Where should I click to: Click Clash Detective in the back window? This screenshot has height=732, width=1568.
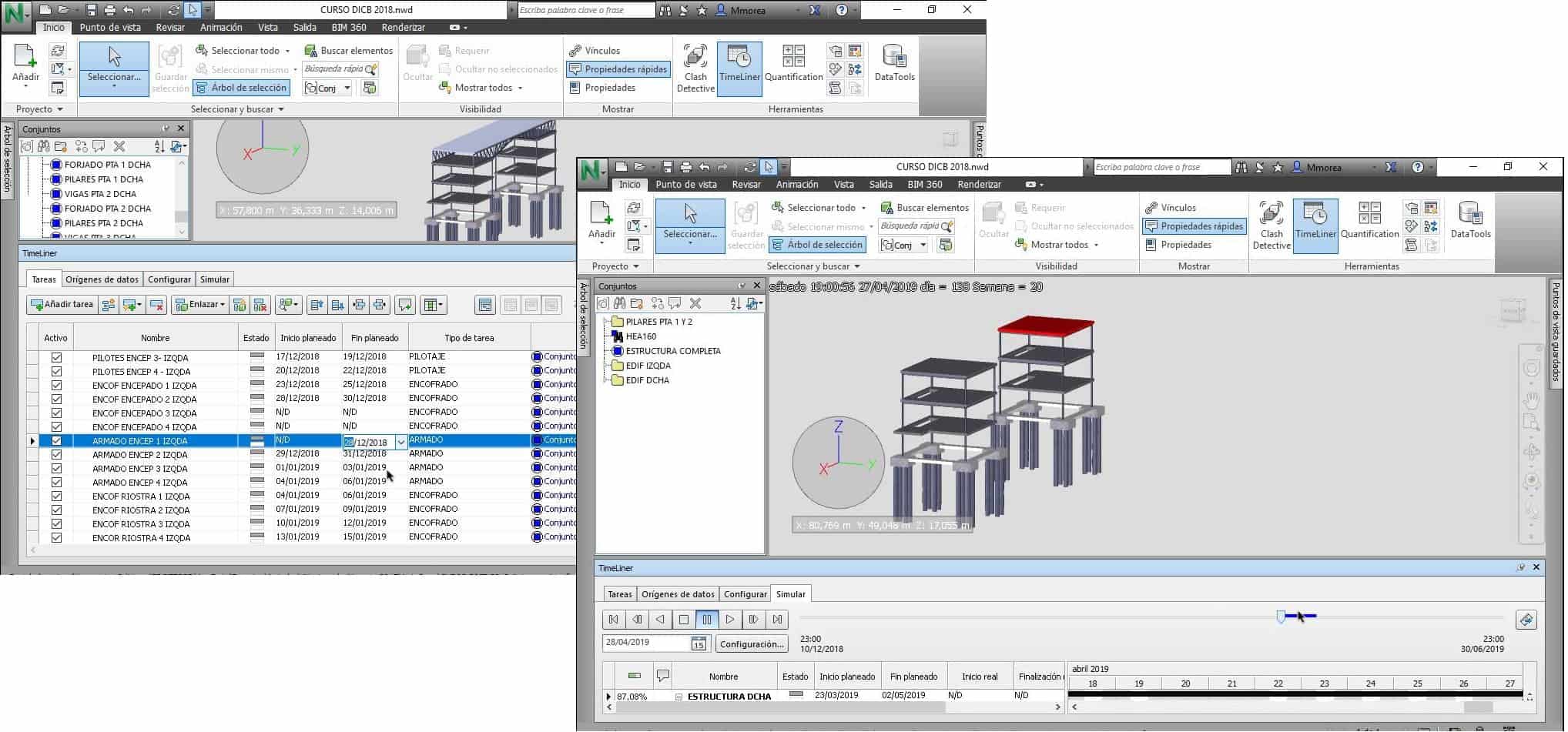695,68
